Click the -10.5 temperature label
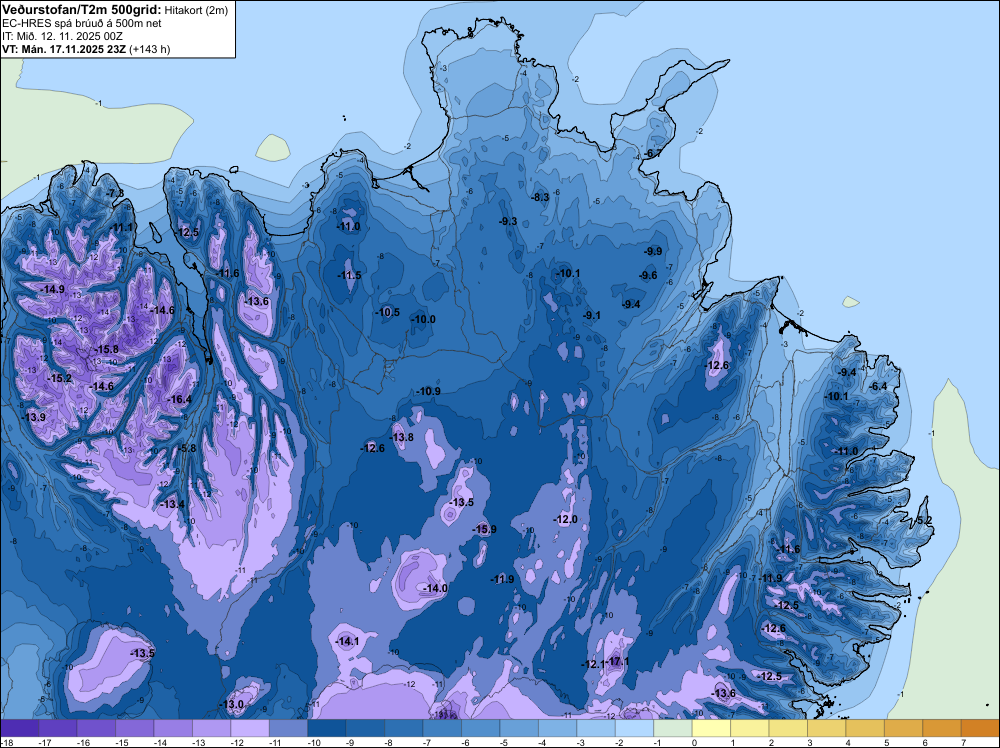Image resolution: width=1000 pixels, height=748 pixels. [x=388, y=312]
